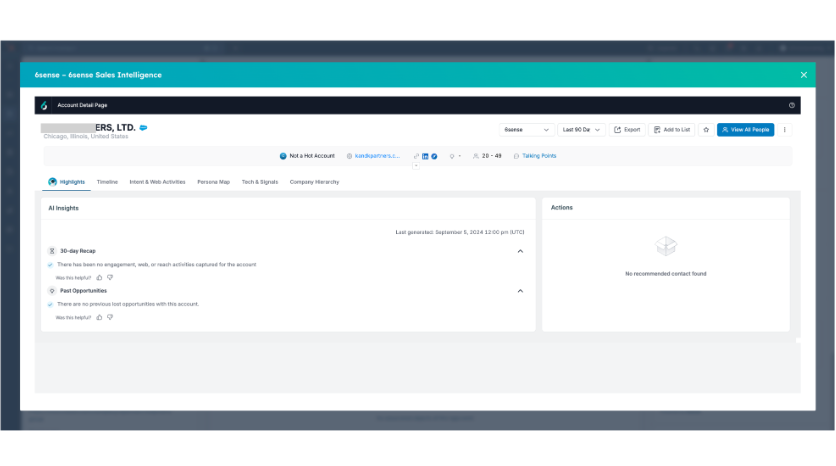The image size is (836, 466).
Task: Click View All People button
Action: click(x=745, y=130)
